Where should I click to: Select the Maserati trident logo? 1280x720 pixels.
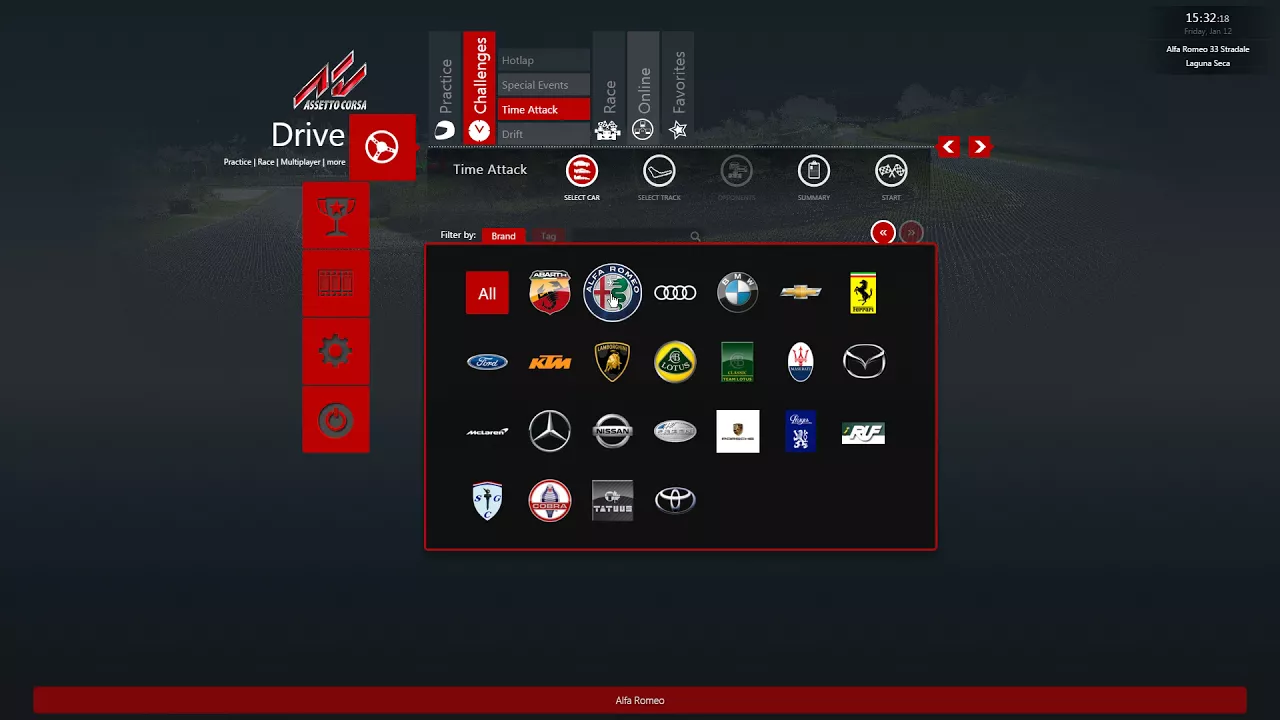click(x=801, y=362)
